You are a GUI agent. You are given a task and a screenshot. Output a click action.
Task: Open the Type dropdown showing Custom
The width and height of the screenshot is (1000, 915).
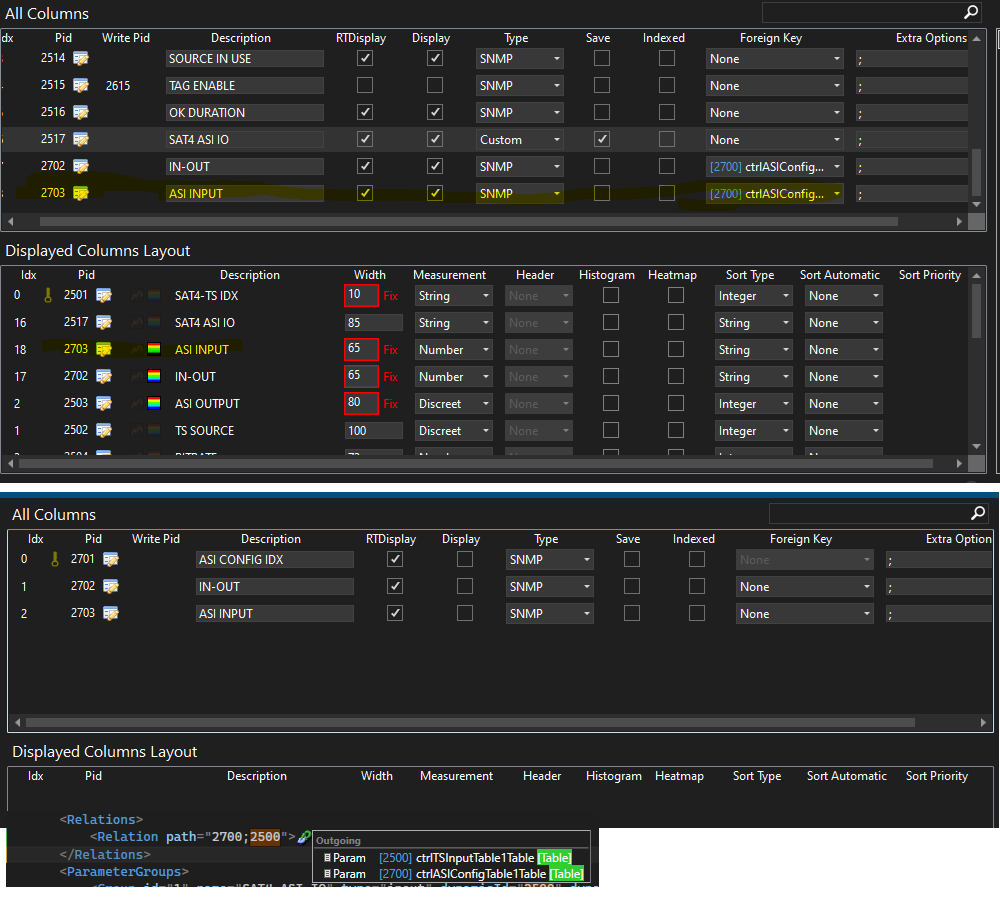pyautogui.click(x=519, y=140)
